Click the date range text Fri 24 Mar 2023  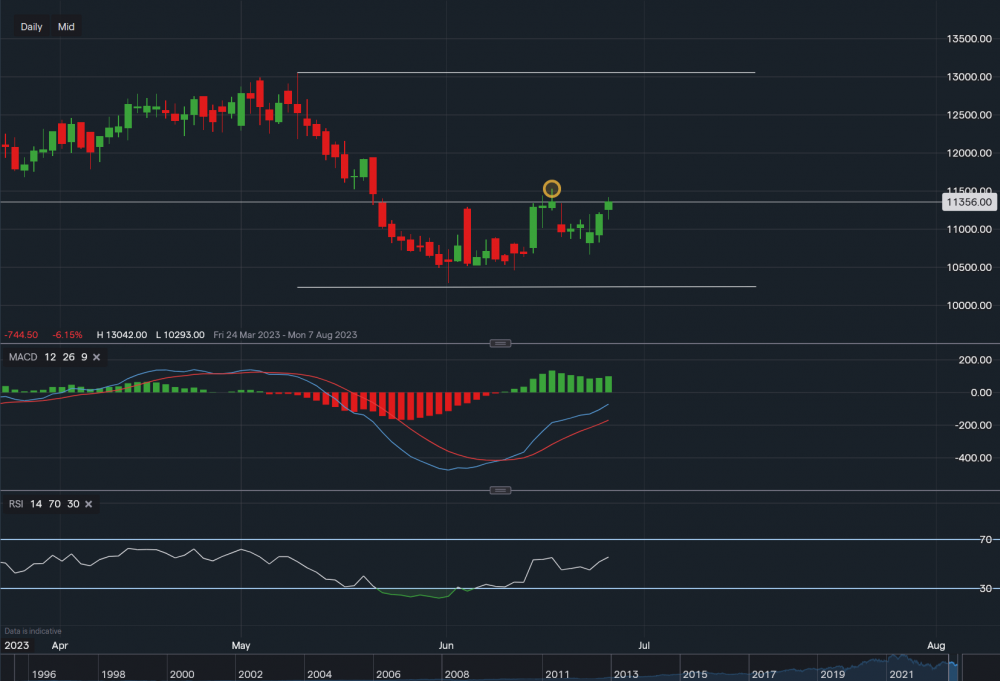click(x=248, y=335)
